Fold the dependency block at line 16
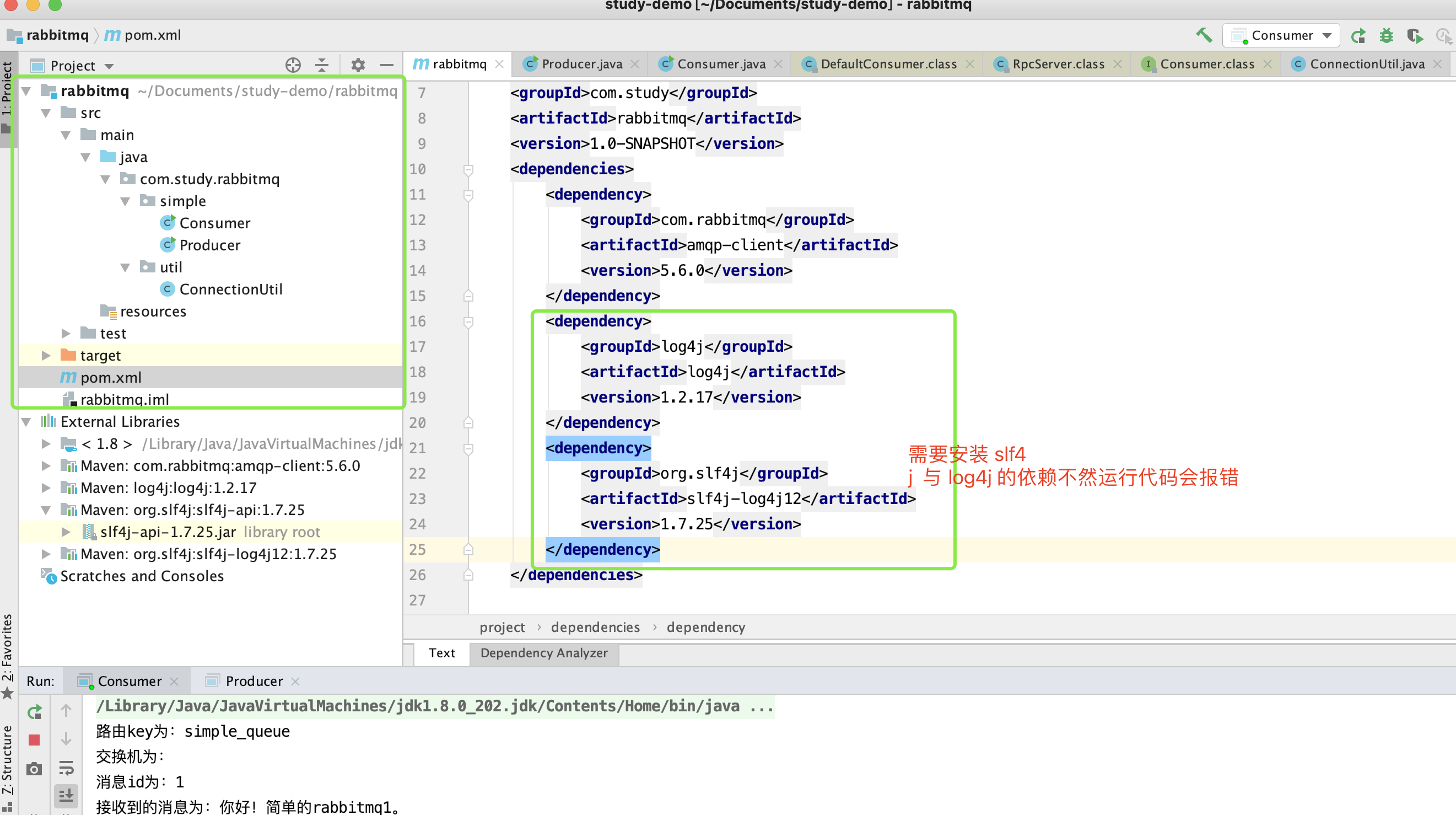Screen dimensions: 1456x815 click(x=468, y=322)
